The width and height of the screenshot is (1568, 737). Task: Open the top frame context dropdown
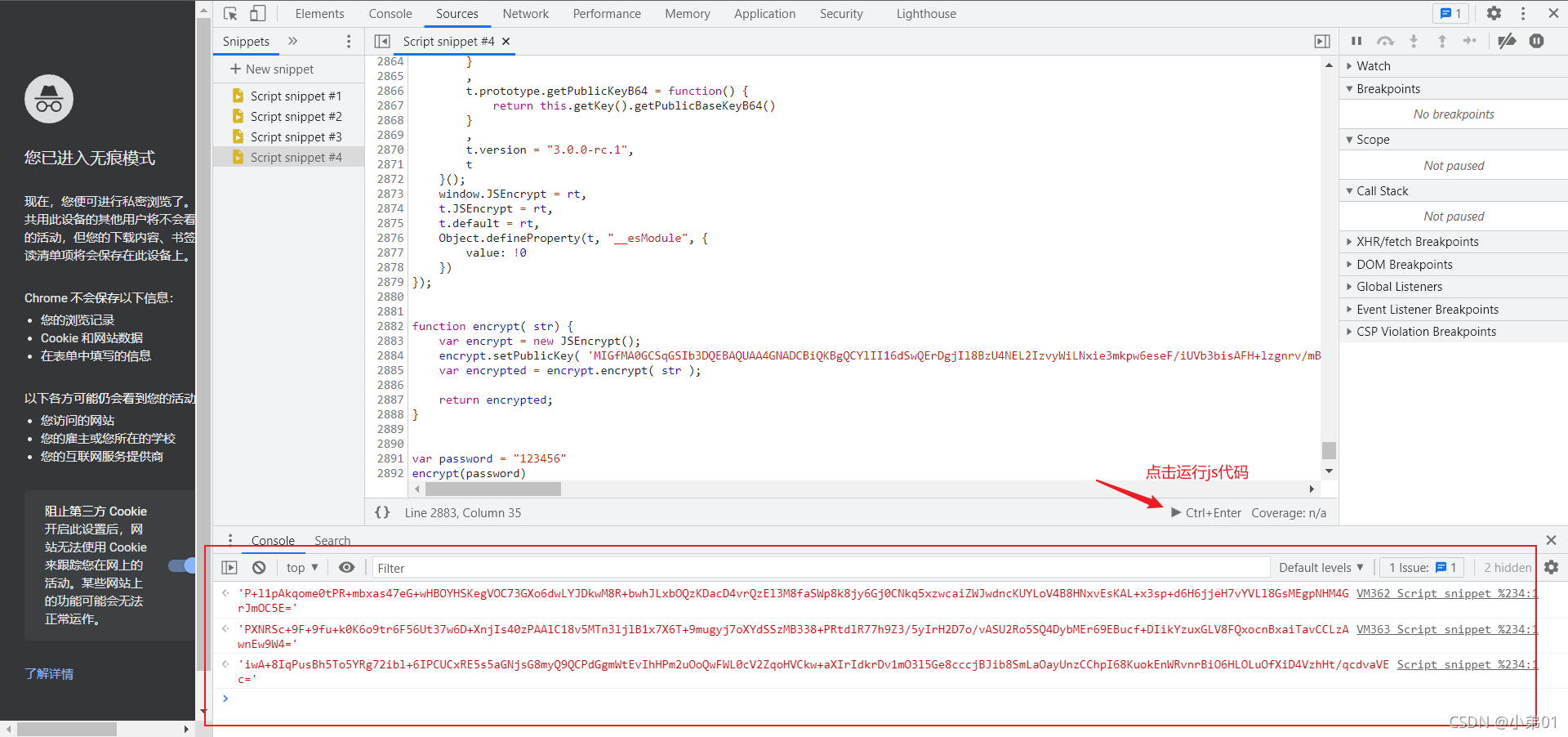pyautogui.click(x=301, y=567)
